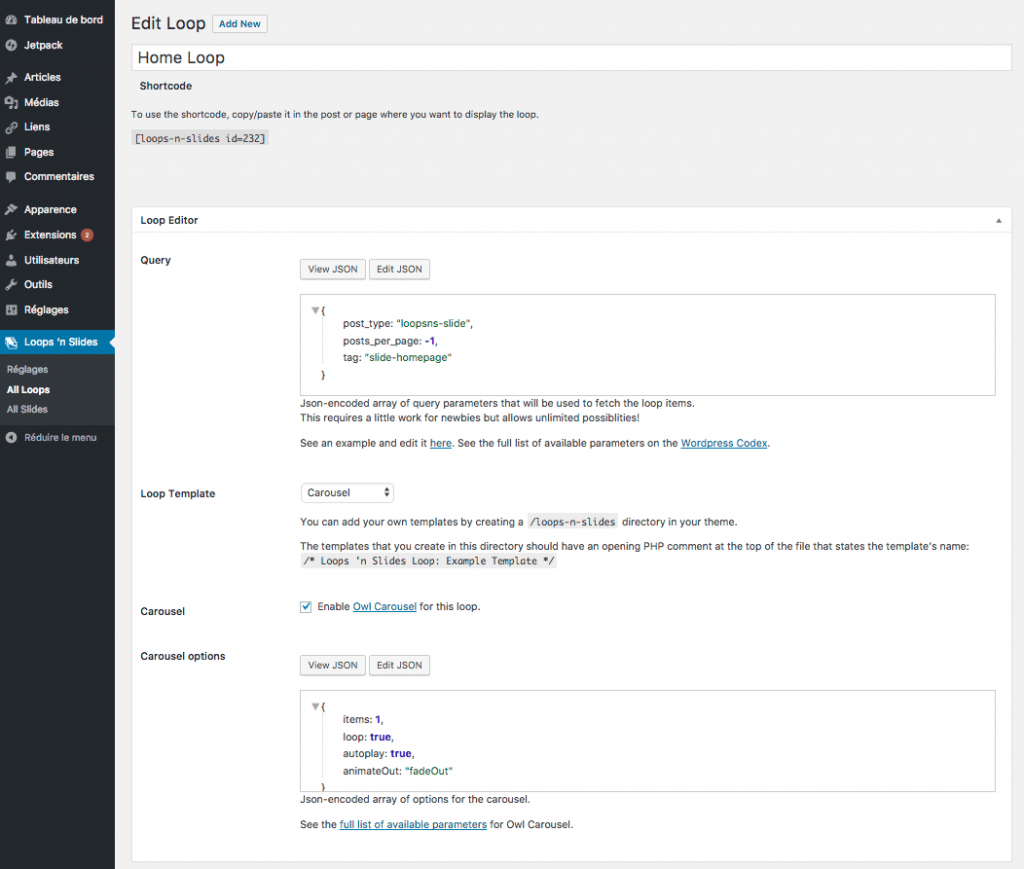Select the Commentaires speech bubble icon
The image size is (1024, 869).
(11, 177)
